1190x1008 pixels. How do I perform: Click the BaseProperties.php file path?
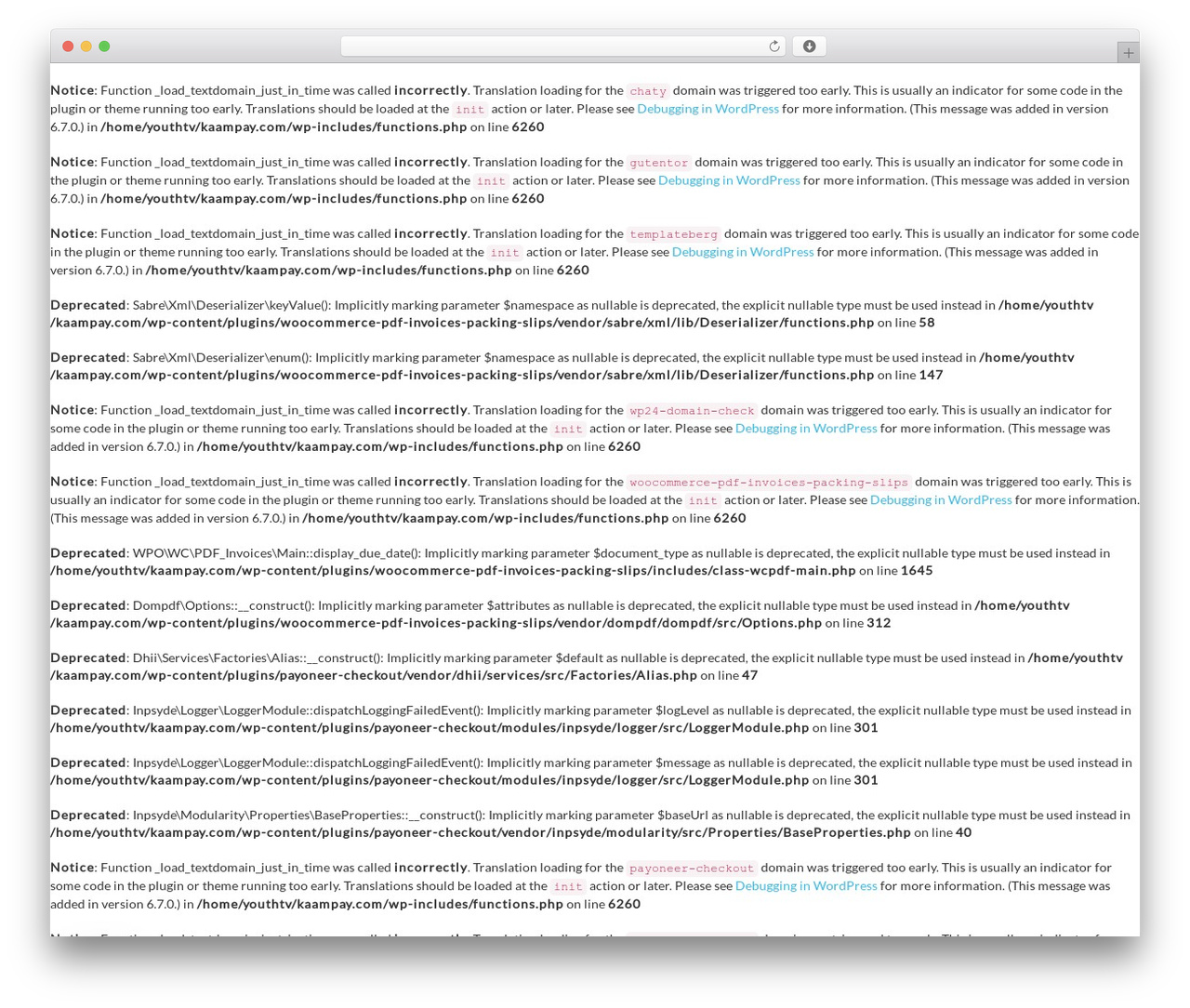pyautogui.click(x=481, y=833)
